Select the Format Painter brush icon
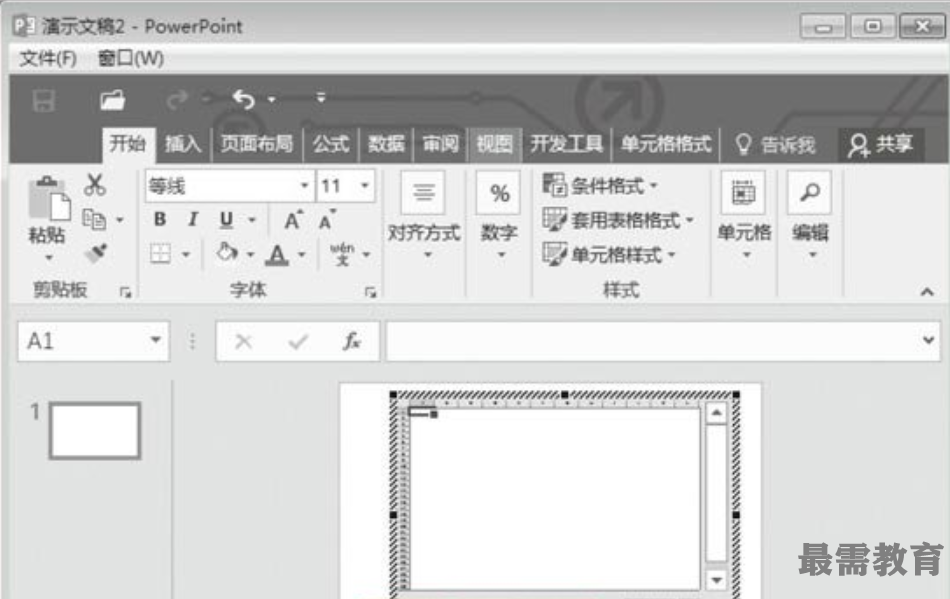 pyautogui.click(x=95, y=253)
